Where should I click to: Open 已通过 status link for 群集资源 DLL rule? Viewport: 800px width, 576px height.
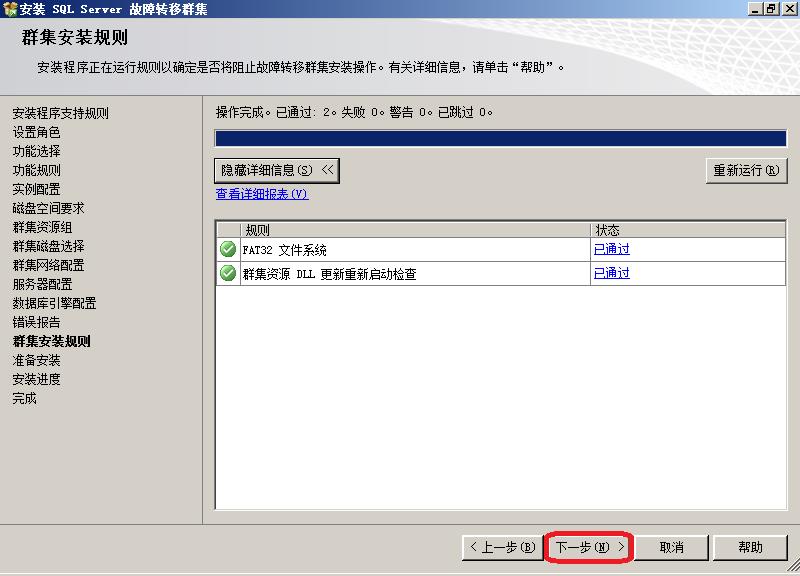[611, 273]
